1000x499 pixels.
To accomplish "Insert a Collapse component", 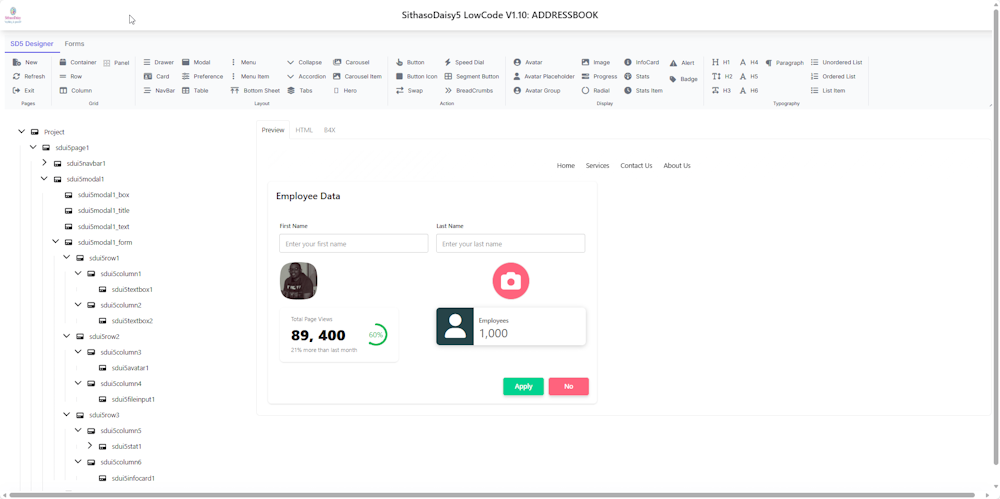I will pyautogui.click(x=304, y=63).
